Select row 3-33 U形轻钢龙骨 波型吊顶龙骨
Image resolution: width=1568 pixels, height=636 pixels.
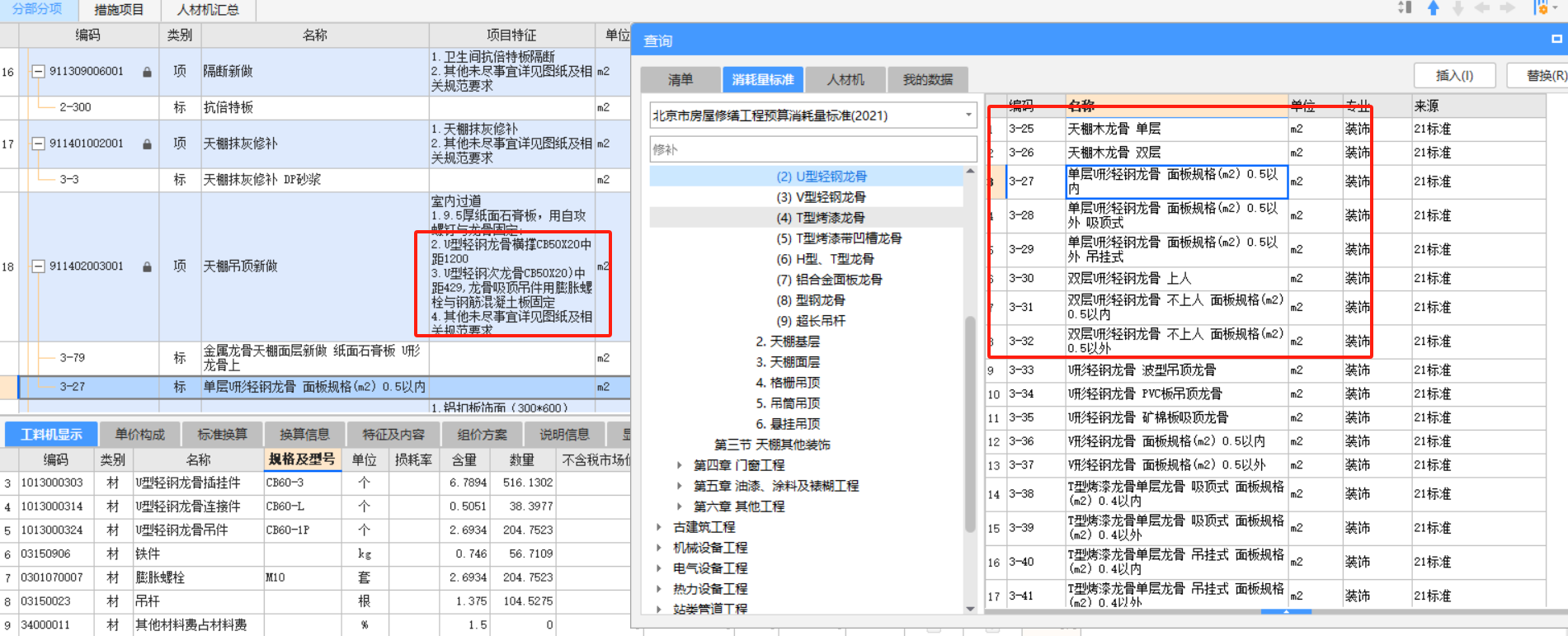1266,370
